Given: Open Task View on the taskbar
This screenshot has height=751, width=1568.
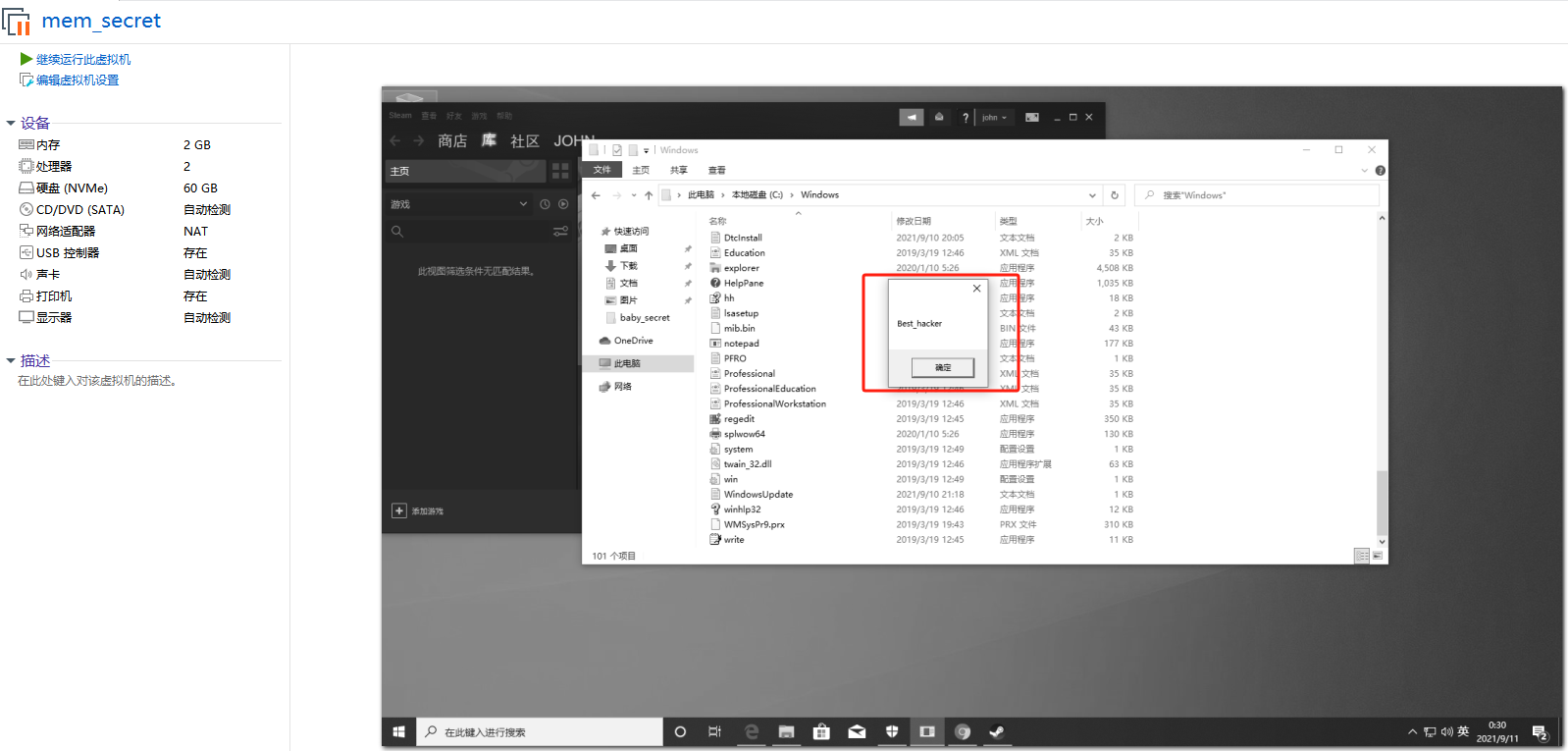Looking at the screenshot, I should 714,732.
